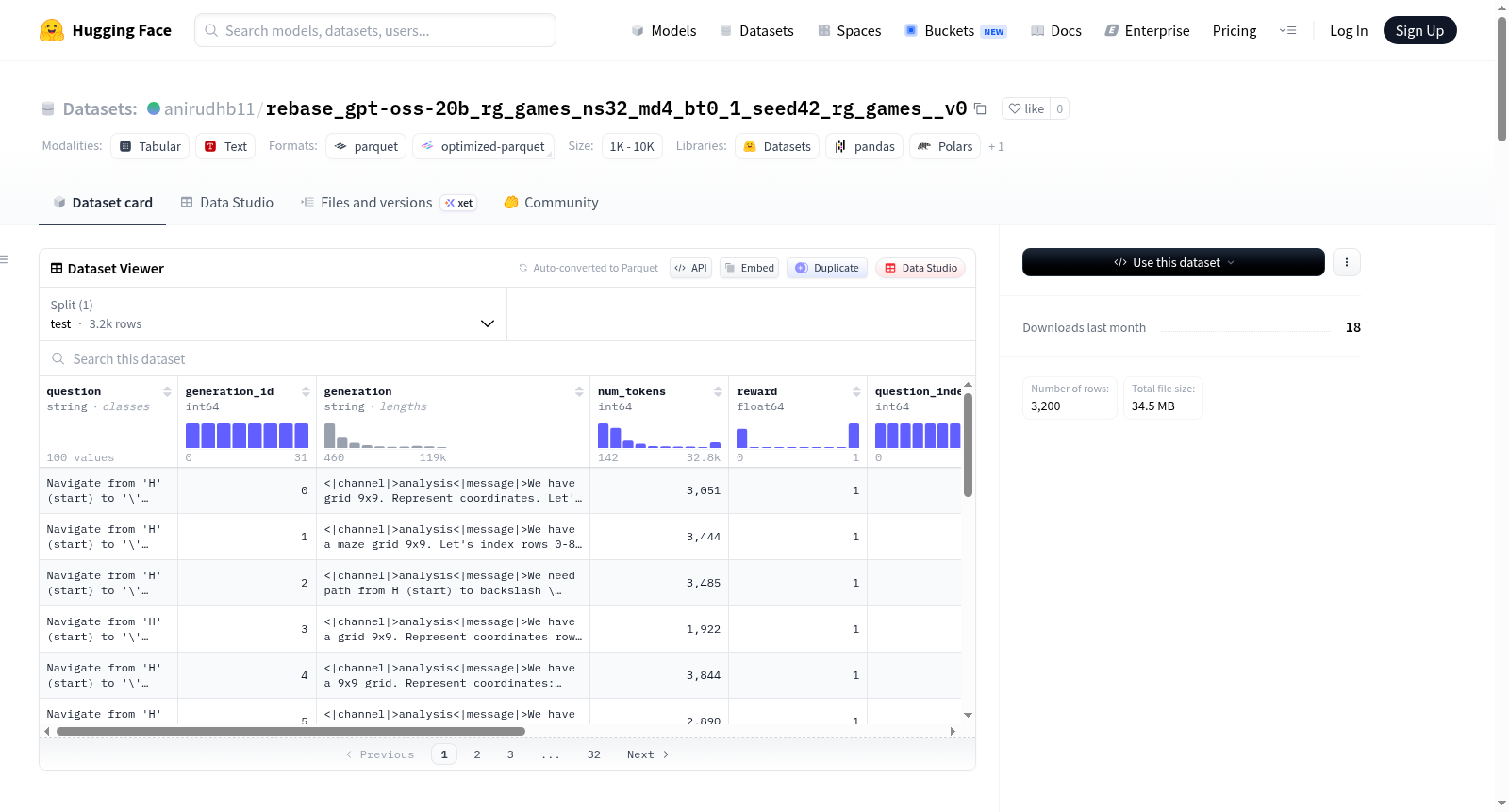Open the more options vertical dots button

tap(1347, 262)
